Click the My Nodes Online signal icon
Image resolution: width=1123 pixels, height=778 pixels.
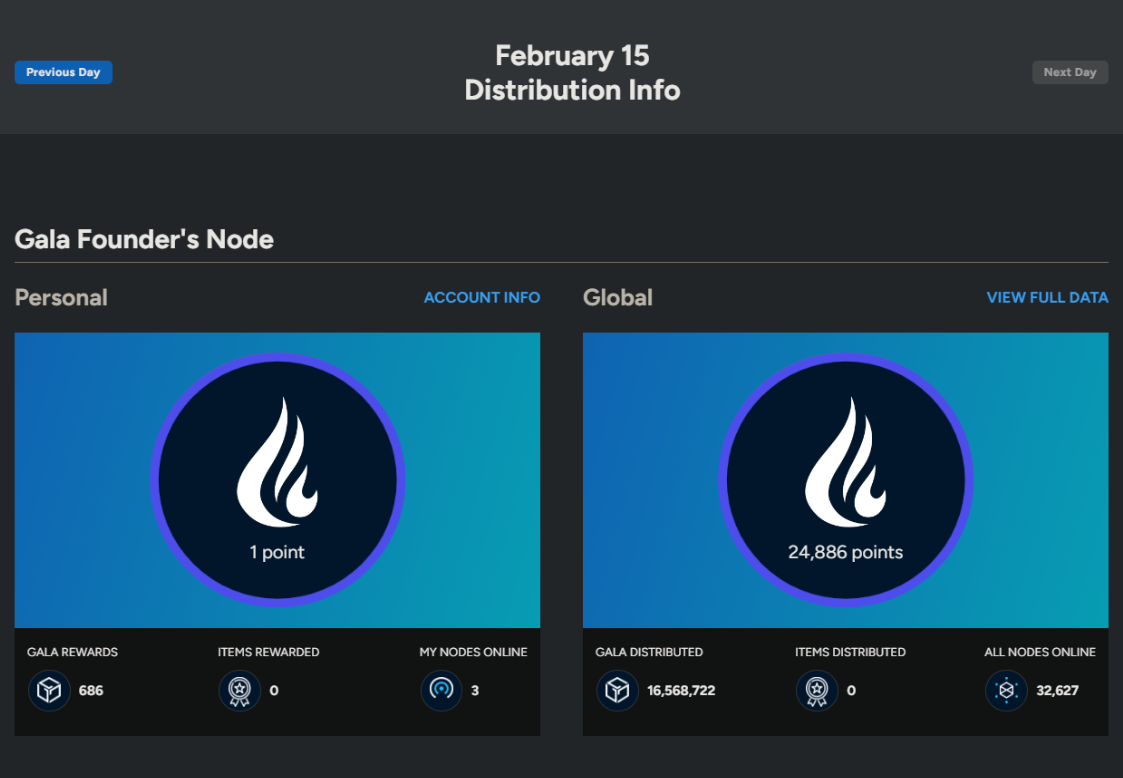click(441, 691)
